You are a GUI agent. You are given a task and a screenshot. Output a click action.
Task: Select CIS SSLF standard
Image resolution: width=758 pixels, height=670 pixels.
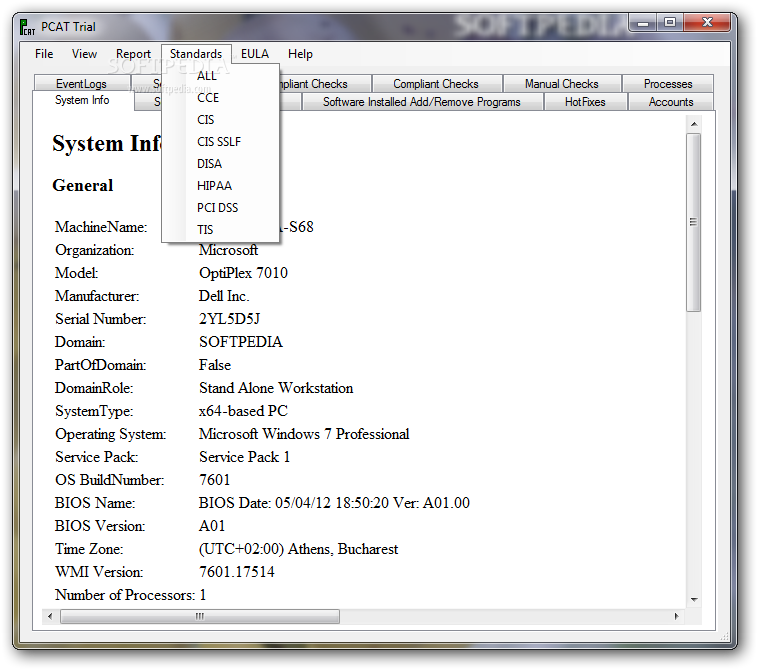220,142
